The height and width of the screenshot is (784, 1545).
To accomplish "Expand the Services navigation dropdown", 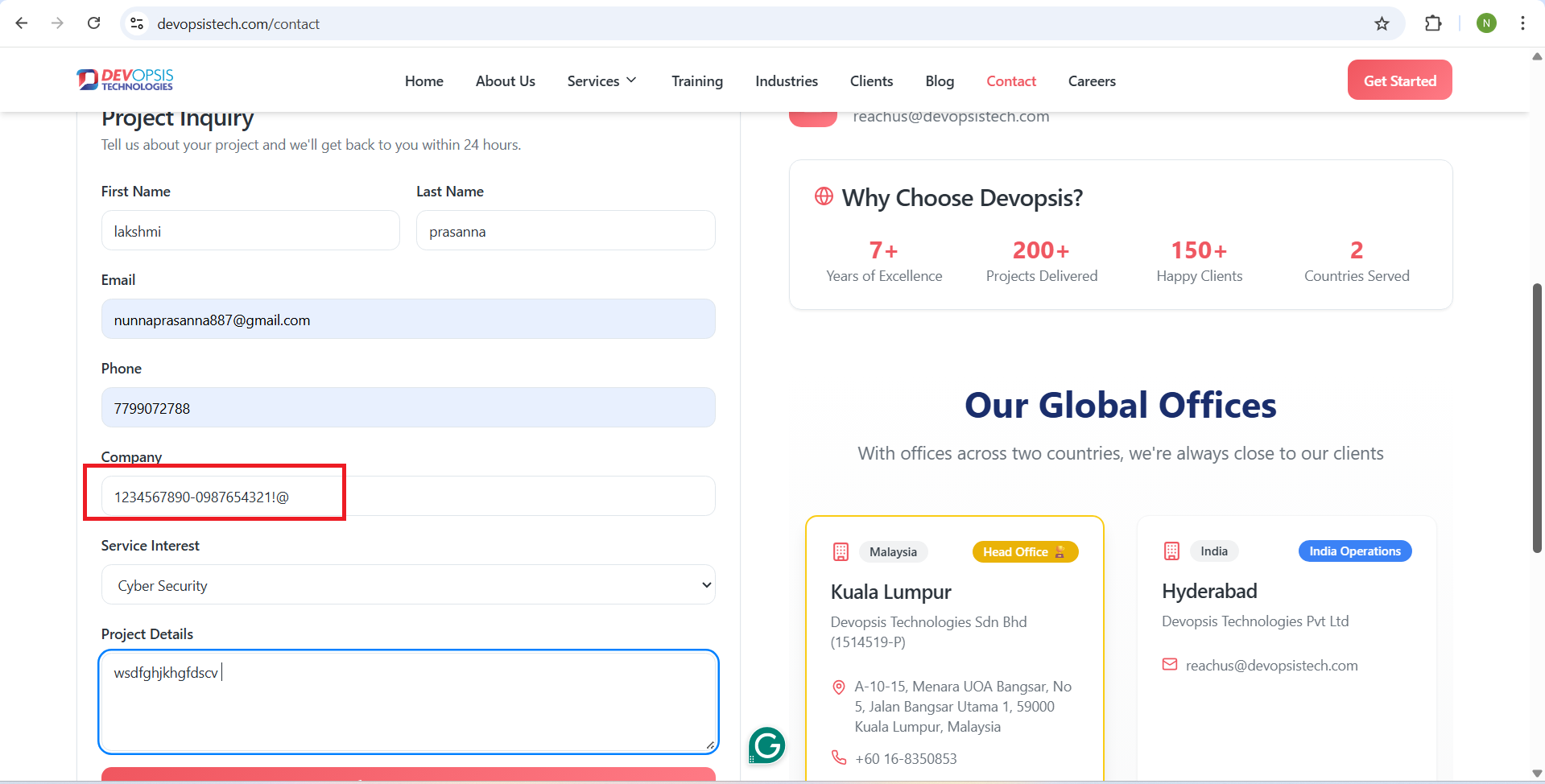I will coord(601,81).
